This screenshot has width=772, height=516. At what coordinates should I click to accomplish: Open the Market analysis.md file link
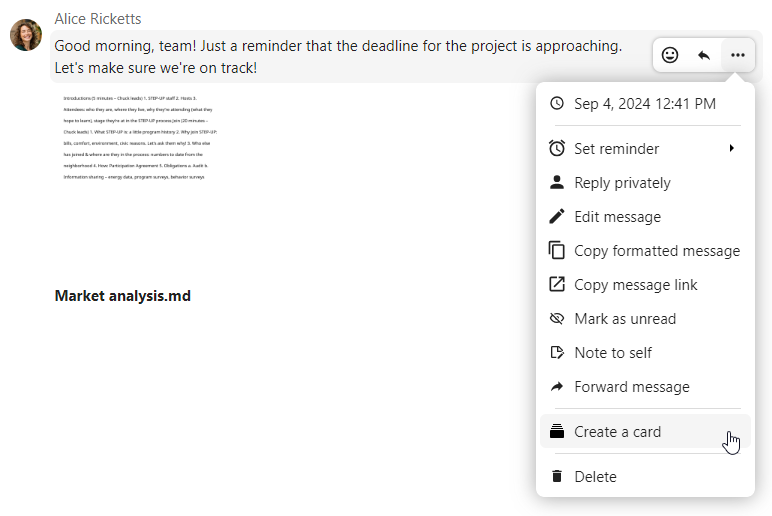[x=123, y=296]
